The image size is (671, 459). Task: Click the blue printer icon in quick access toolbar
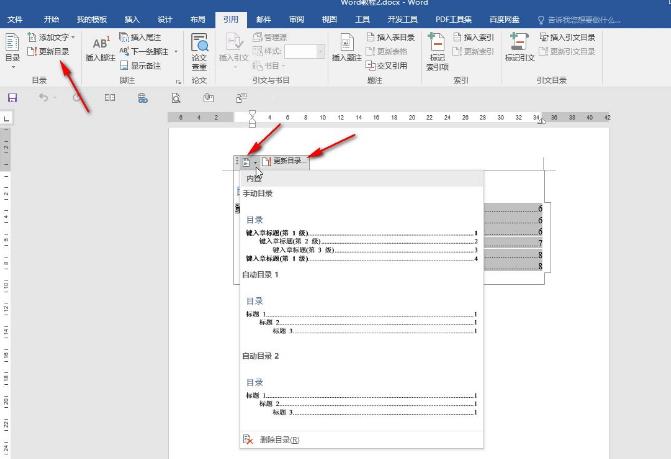coord(143,98)
